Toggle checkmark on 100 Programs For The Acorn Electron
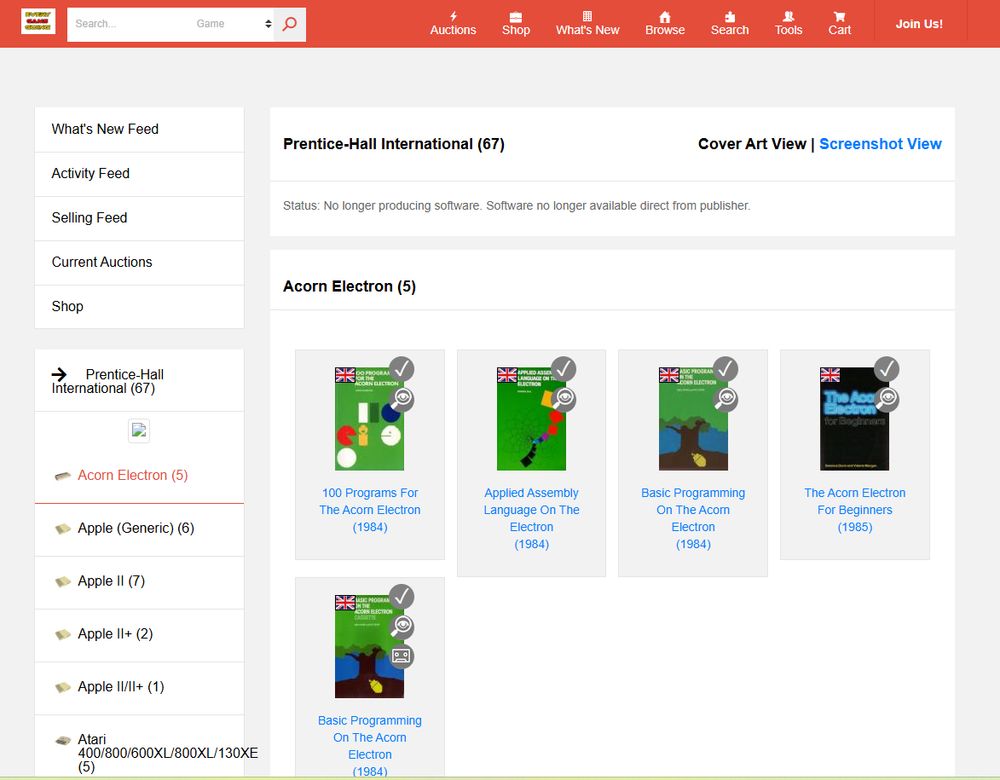Screen dimensions: 1000x780 click(x=402, y=369)
